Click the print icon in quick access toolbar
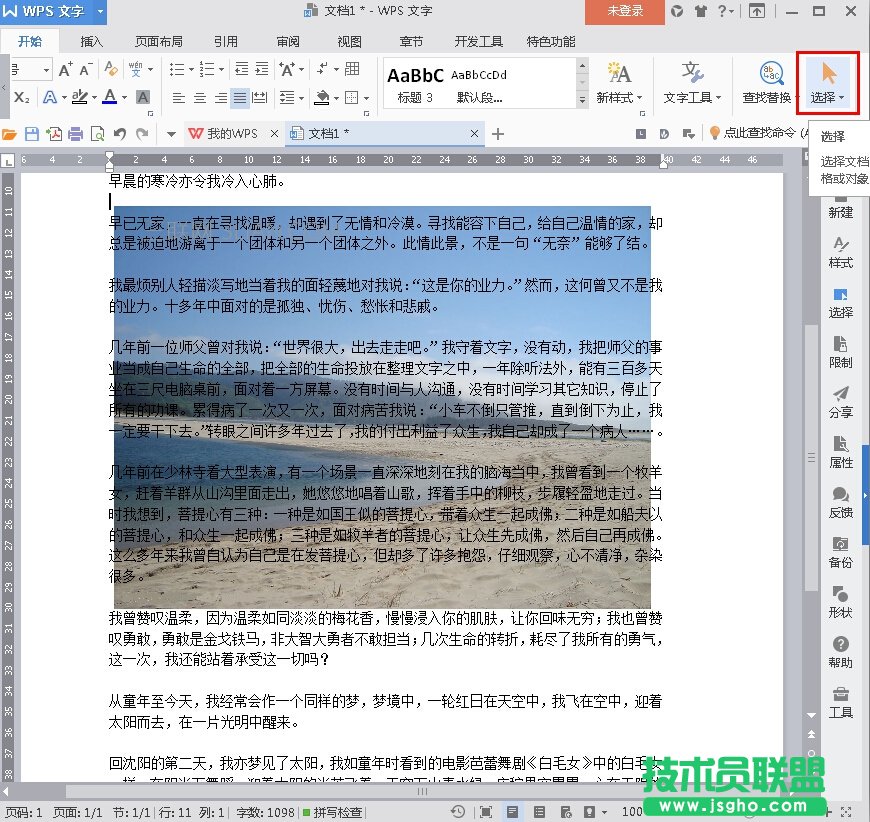 click(x=75, y=134)
